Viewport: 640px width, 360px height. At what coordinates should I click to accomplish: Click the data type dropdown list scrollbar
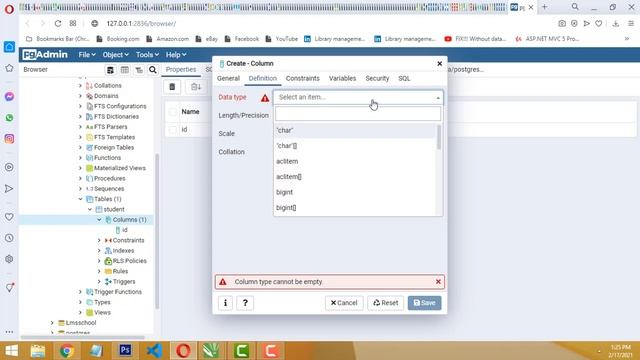[x=439, y=137]
